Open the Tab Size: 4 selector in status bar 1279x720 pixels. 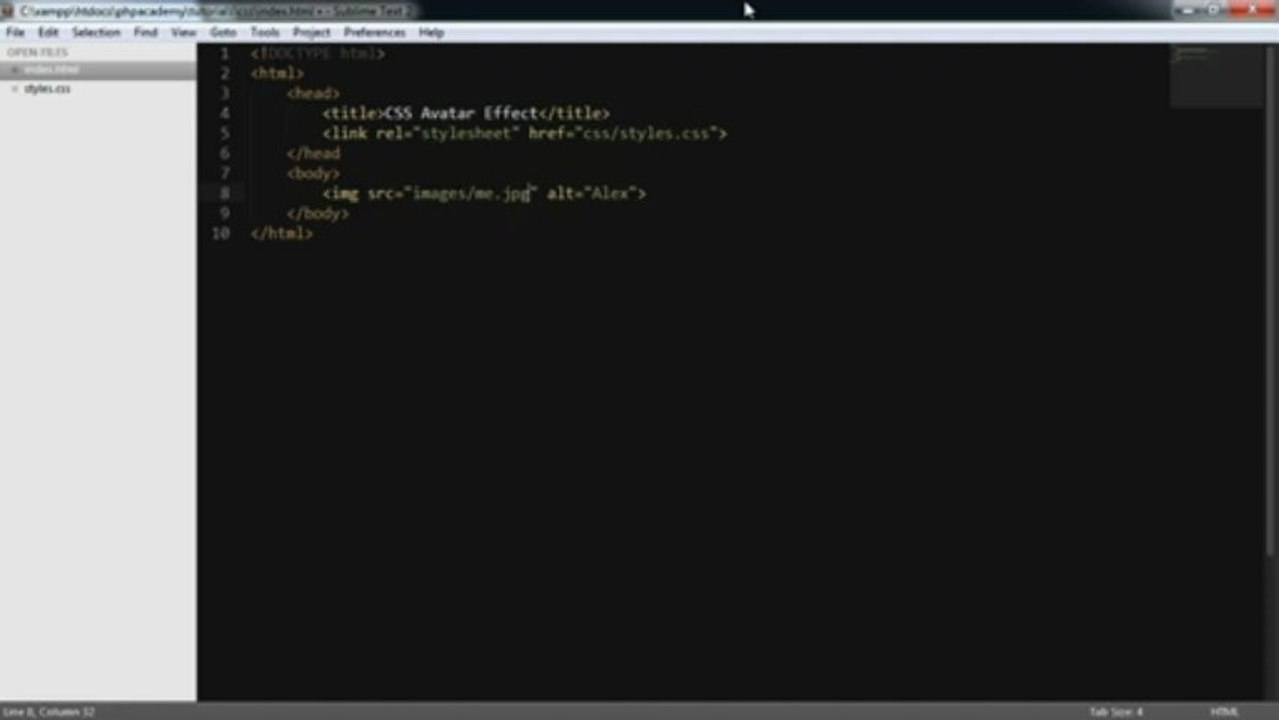[x=1116, y=711]
